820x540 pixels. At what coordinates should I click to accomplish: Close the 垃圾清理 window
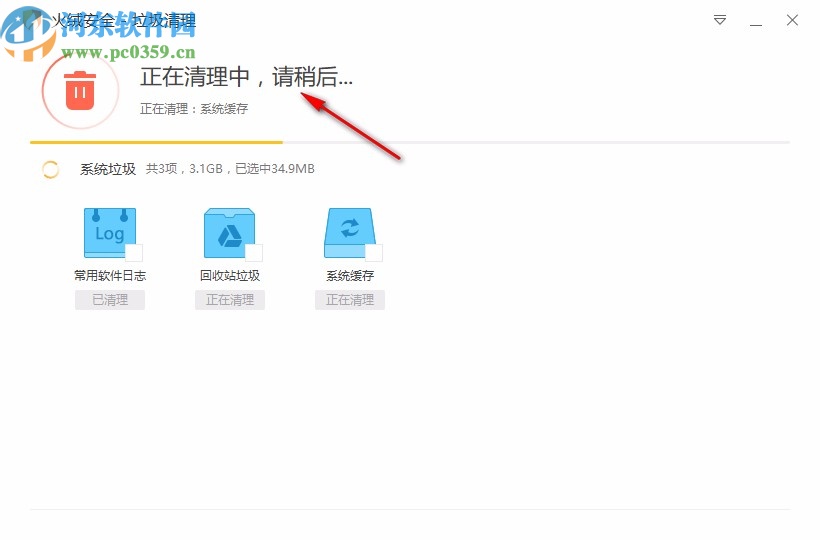[792, 20]
